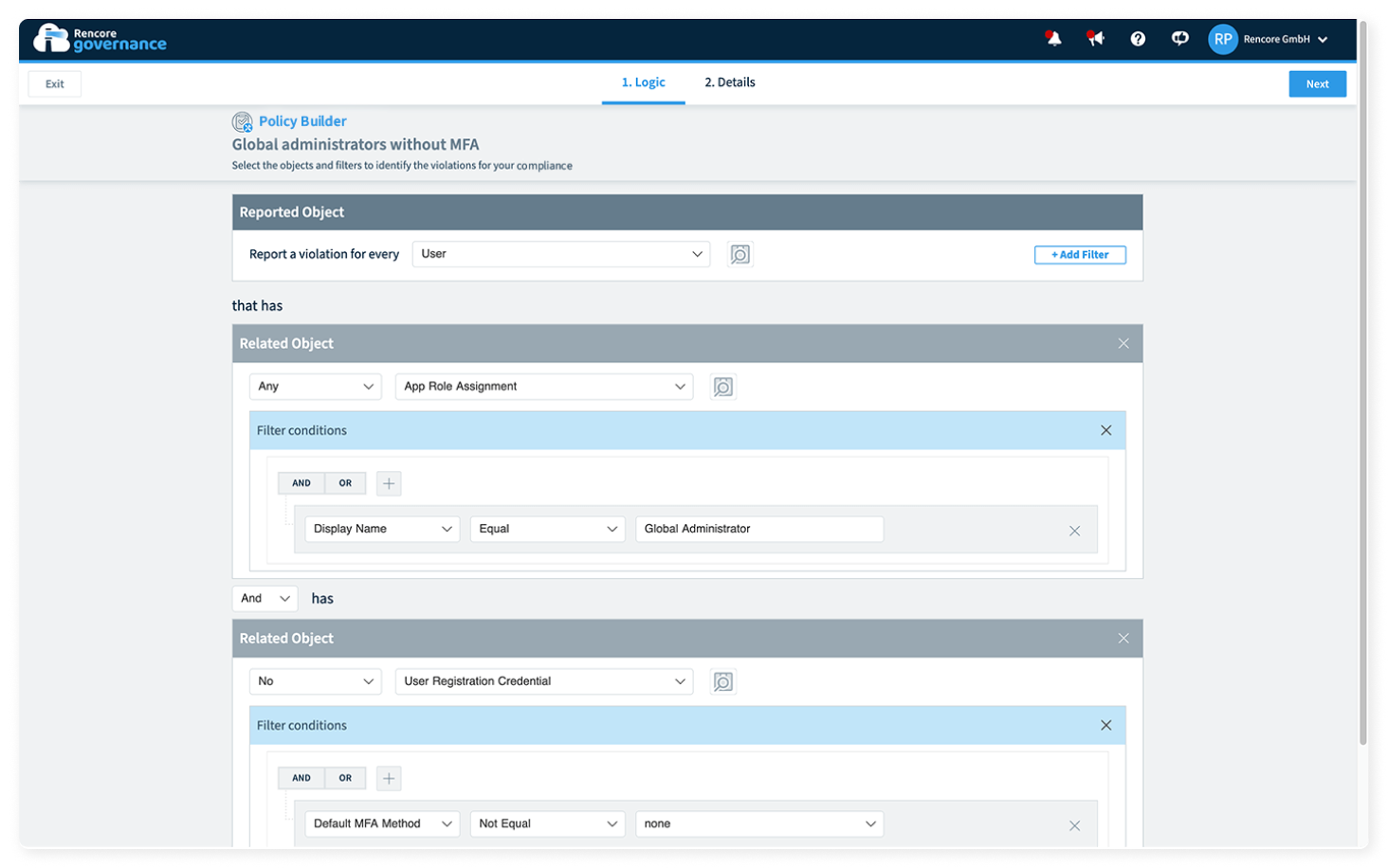The image size is (1388, 868).
Task: Preview icon next to User Registration Credential
Action: (x=723, y=681)
